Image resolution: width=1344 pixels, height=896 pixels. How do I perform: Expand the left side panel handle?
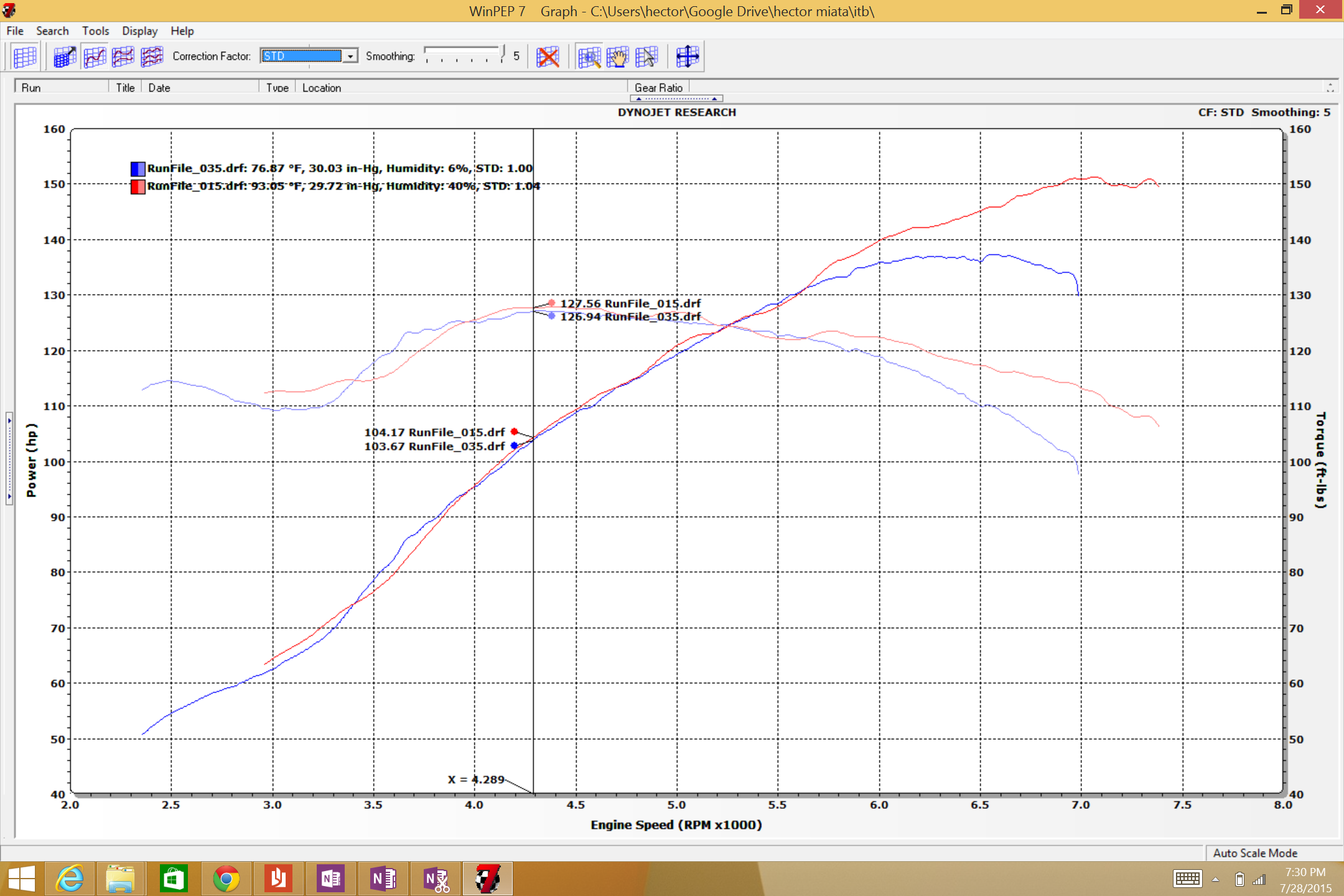pyautogui.click(x=9, y=457)
